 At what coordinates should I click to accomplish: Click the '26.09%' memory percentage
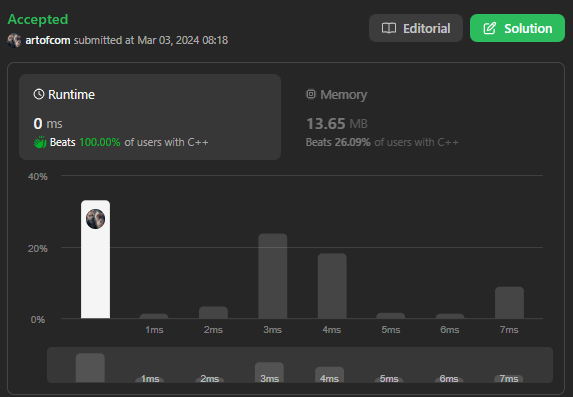click(x=352, y=142)
